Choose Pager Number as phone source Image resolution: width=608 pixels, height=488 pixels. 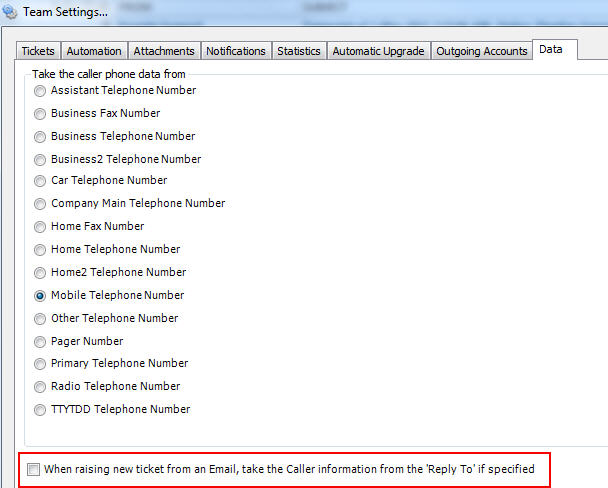[40, 341]
